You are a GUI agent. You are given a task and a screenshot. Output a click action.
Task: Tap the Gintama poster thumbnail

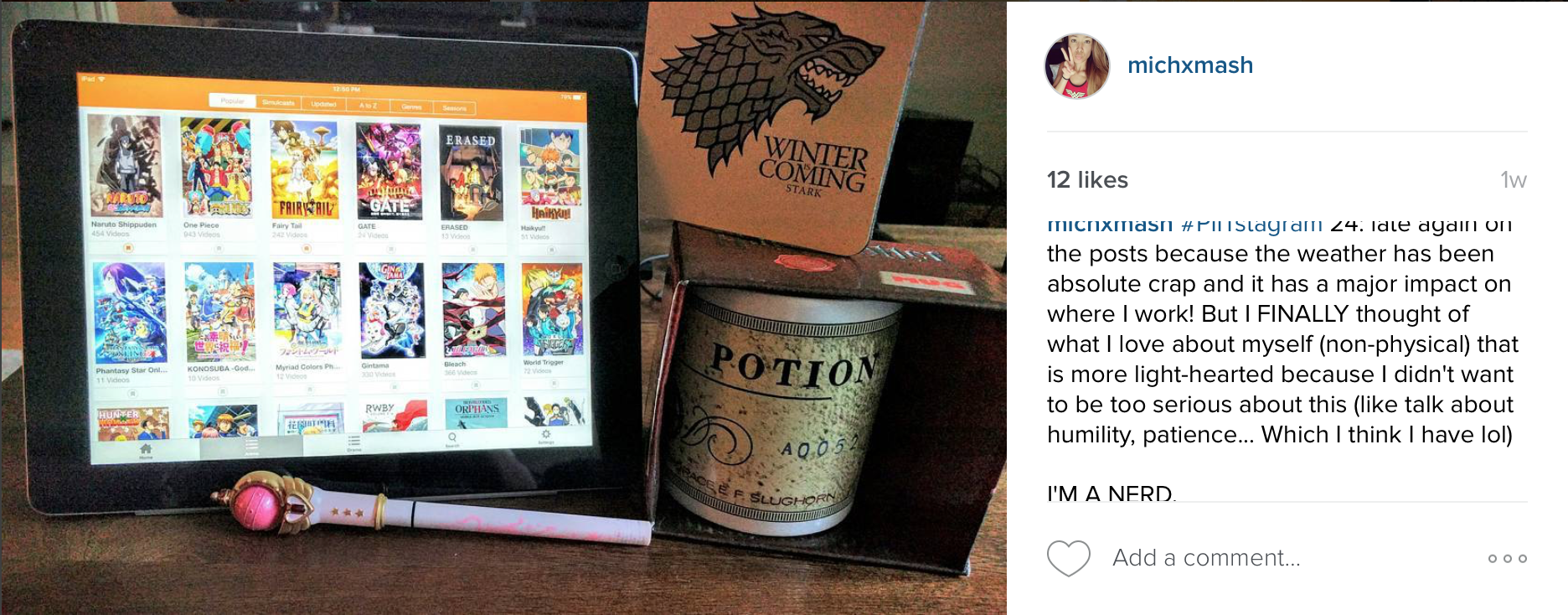point(392,311)
